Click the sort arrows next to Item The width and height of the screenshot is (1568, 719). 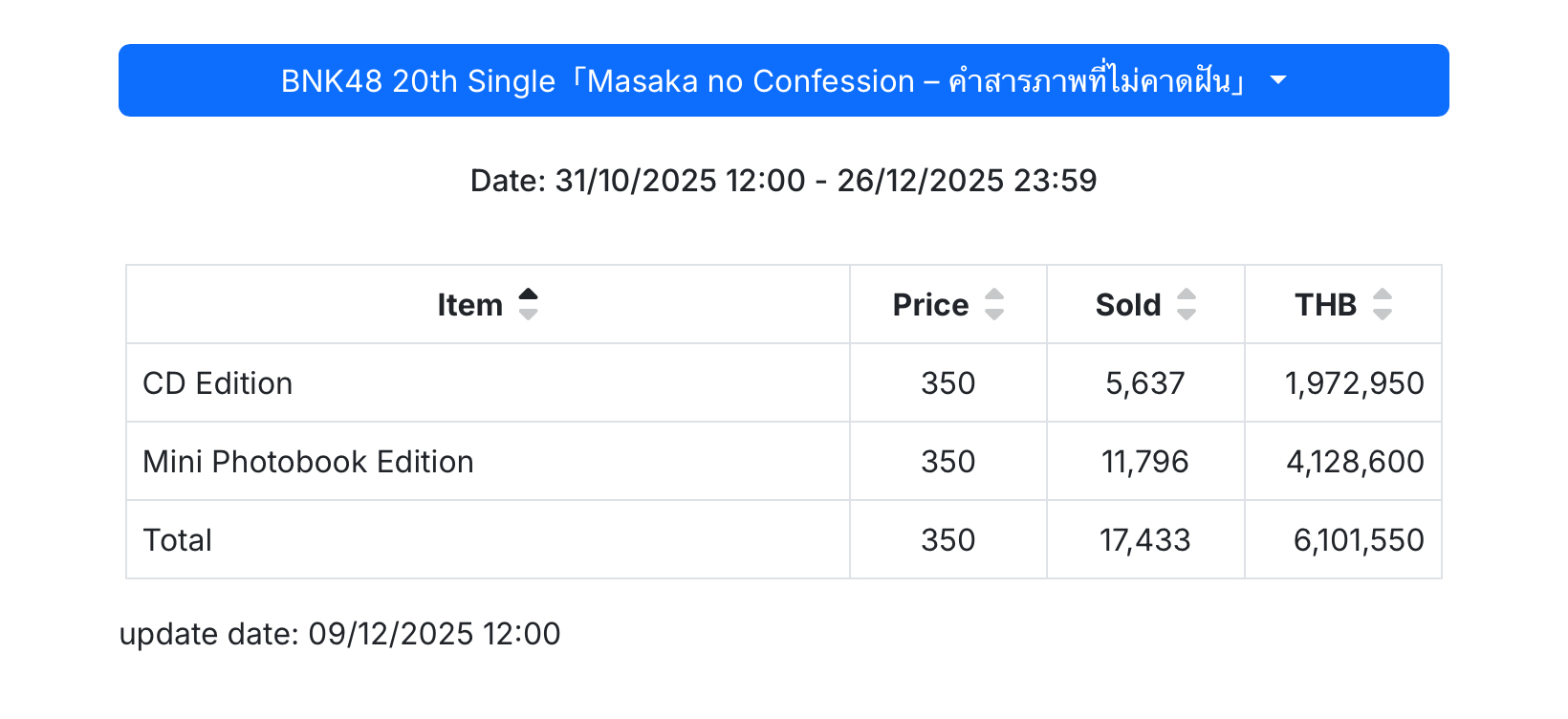tap(528, 304)
